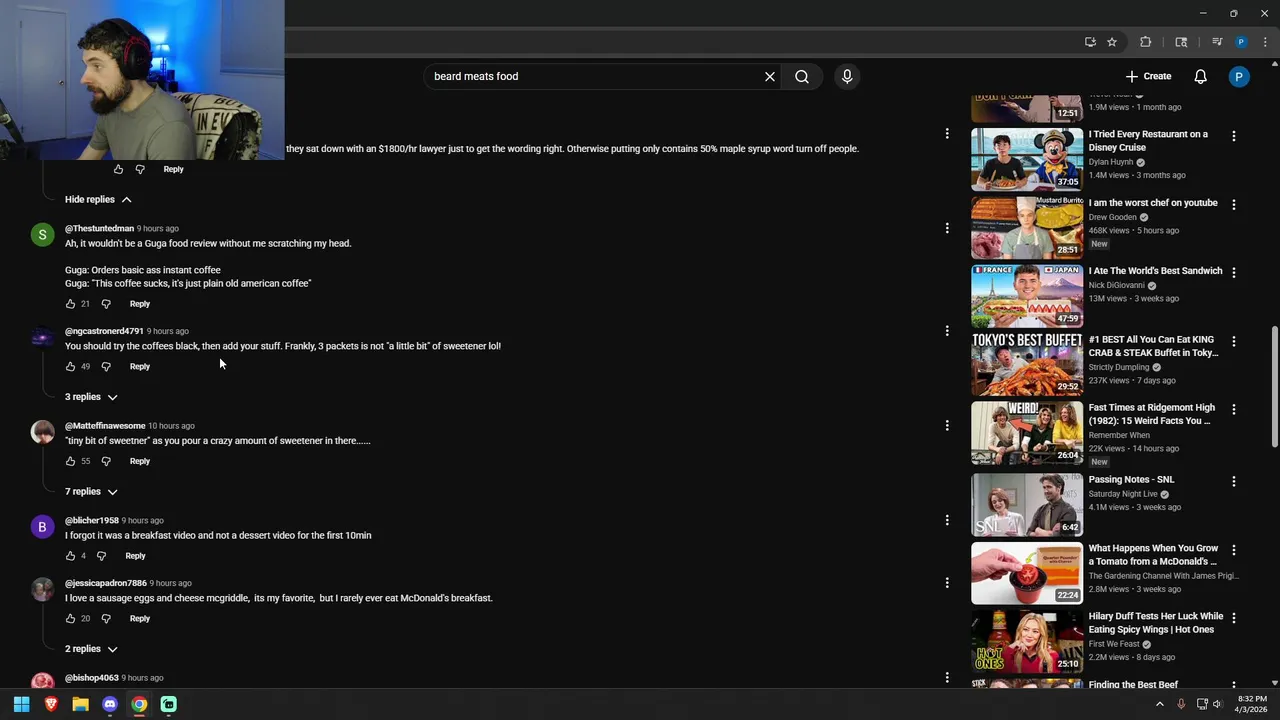Like the @ngcastronerd4791 comment
The width and height of the screenshot is (1280, 720).
pos(70,367)
